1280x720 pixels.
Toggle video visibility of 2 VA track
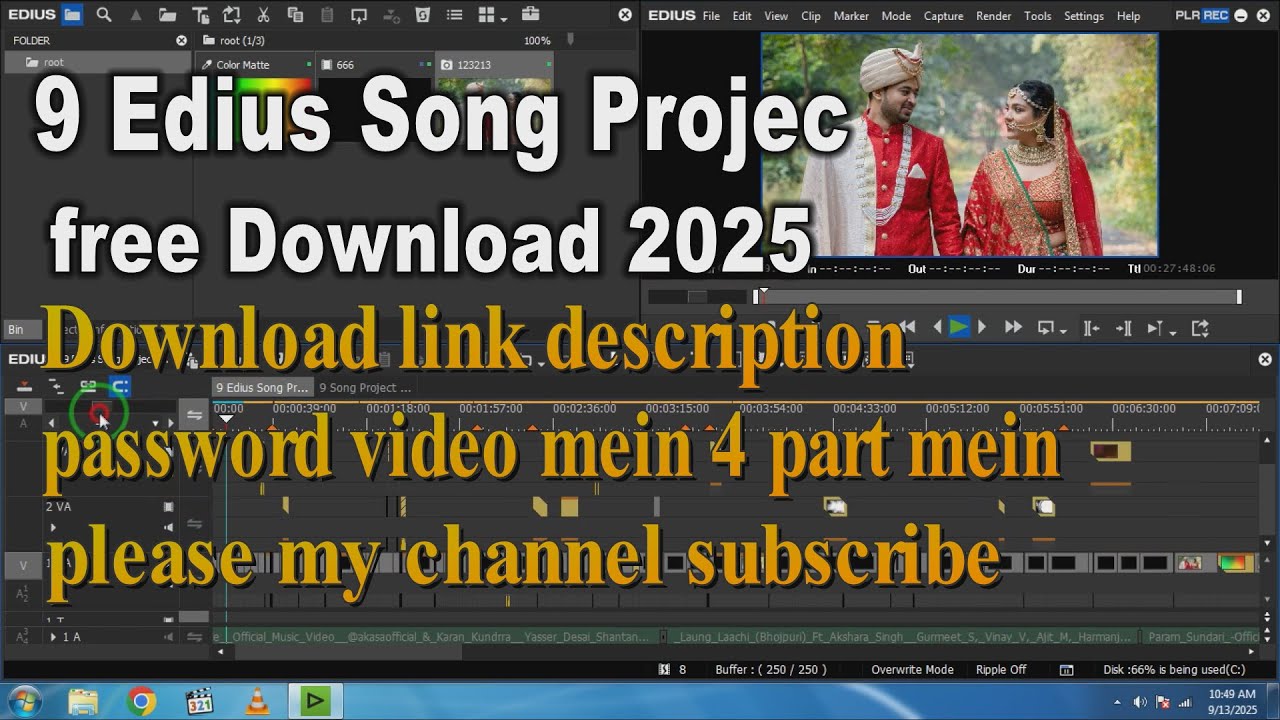[168, 507]
